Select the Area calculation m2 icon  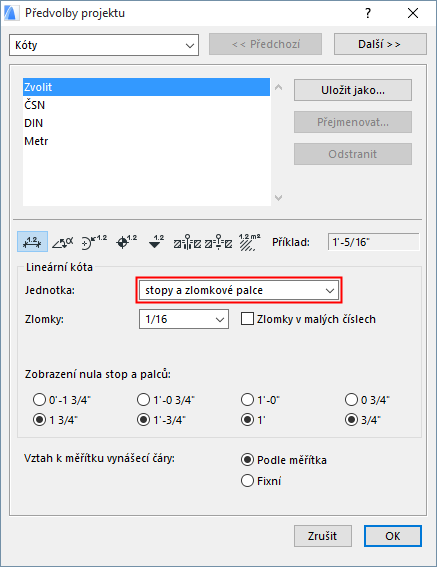250,242
